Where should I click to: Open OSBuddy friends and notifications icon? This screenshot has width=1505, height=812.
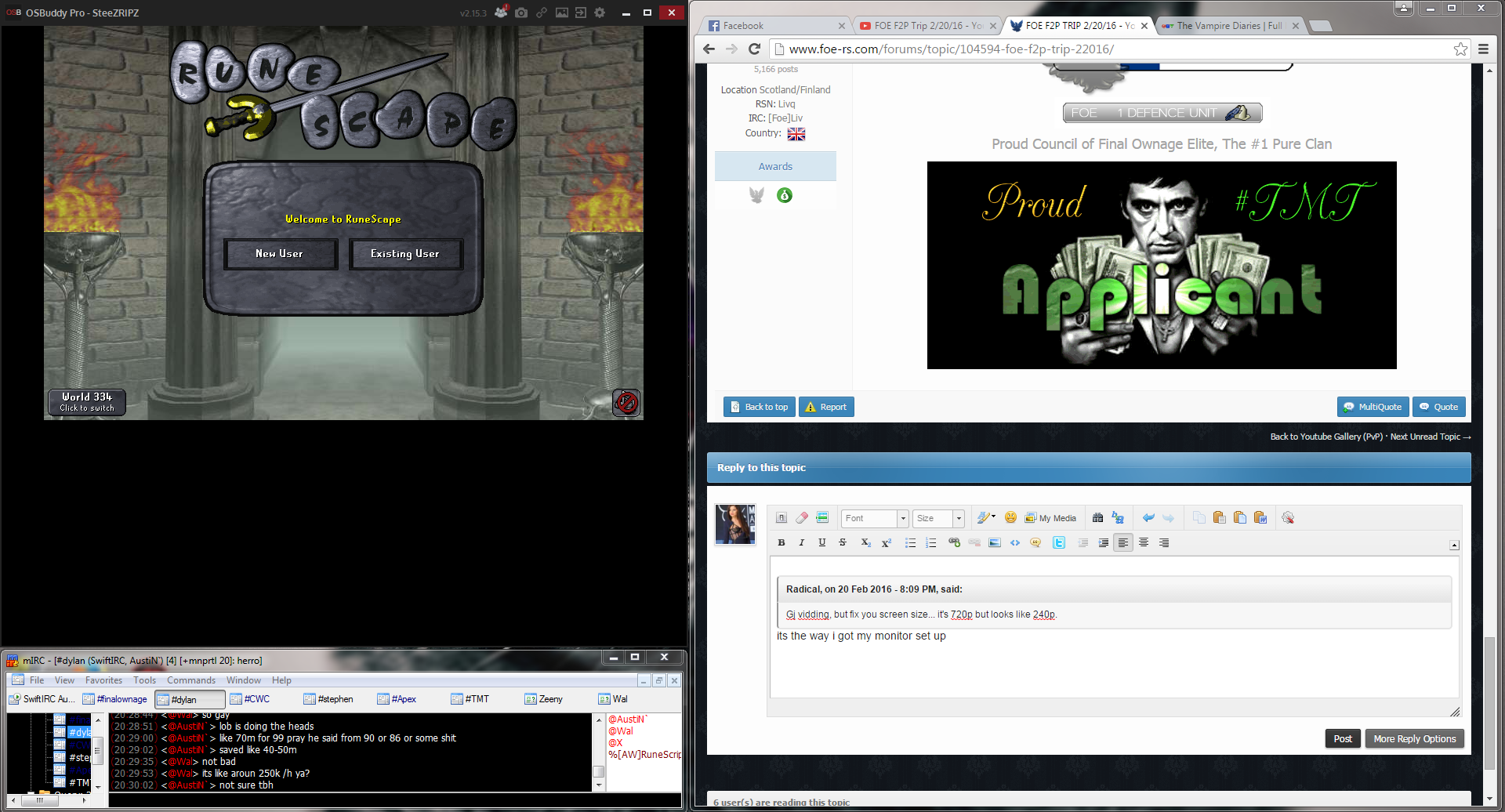tap(501, 13)
